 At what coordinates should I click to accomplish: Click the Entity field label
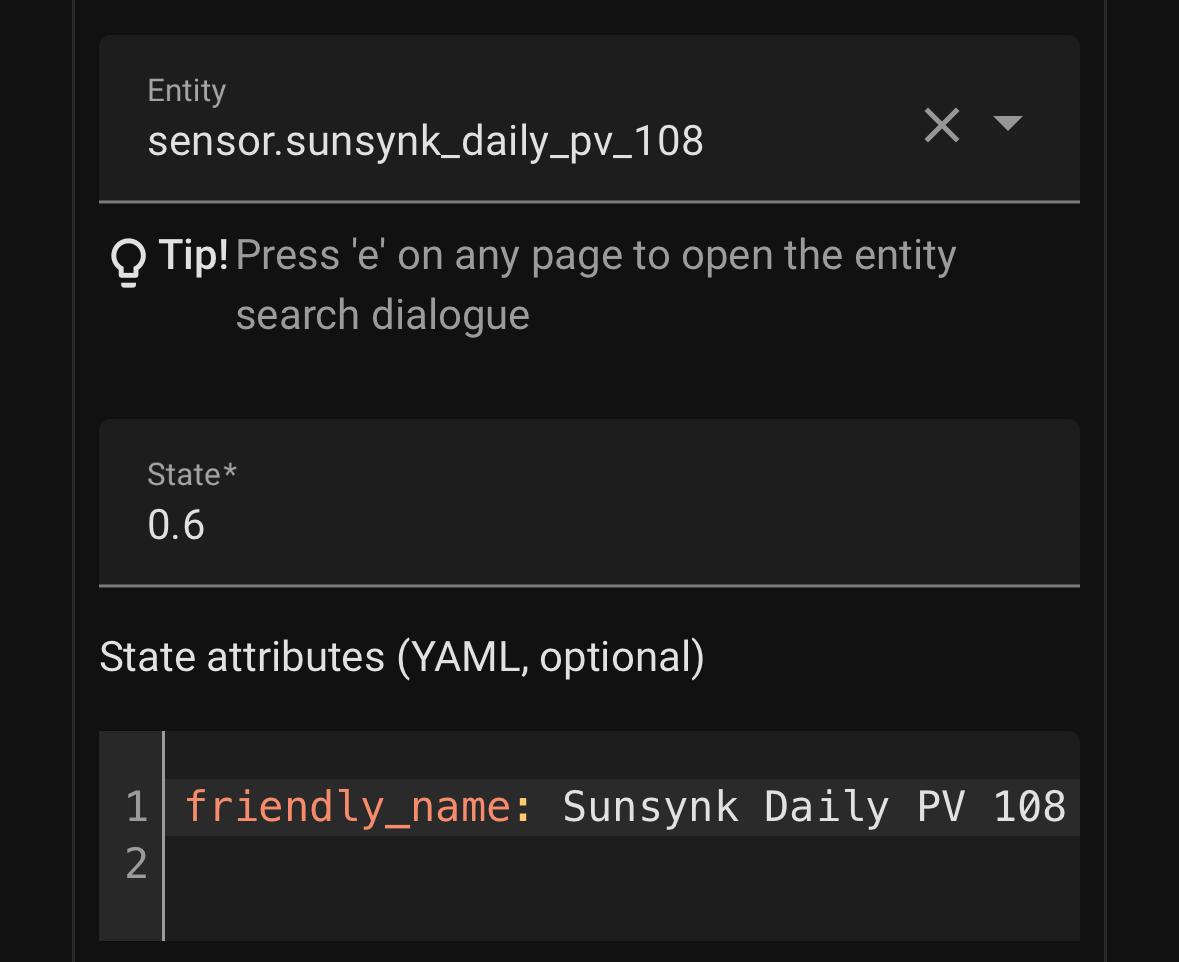click(x=186, y=91)
